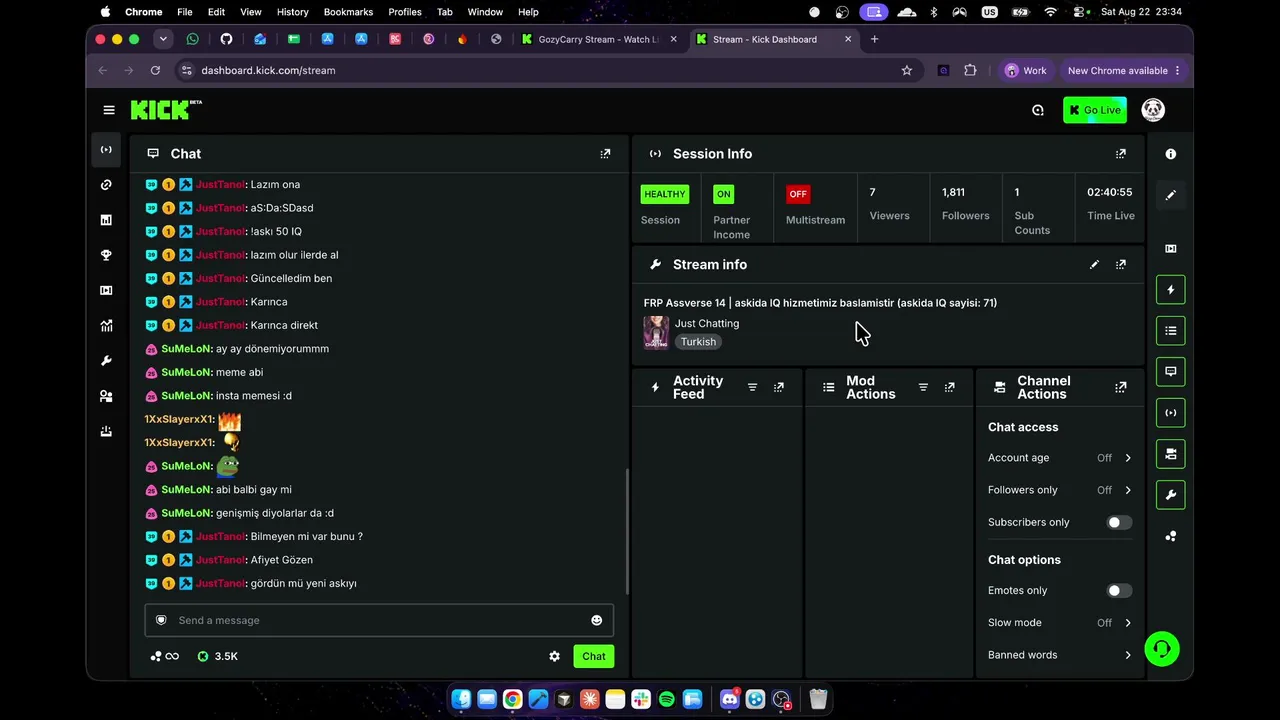Expand the Account age setting
Image resolution: width=1280 pixels, height=720 pixels.
[x=1060, y=458]
